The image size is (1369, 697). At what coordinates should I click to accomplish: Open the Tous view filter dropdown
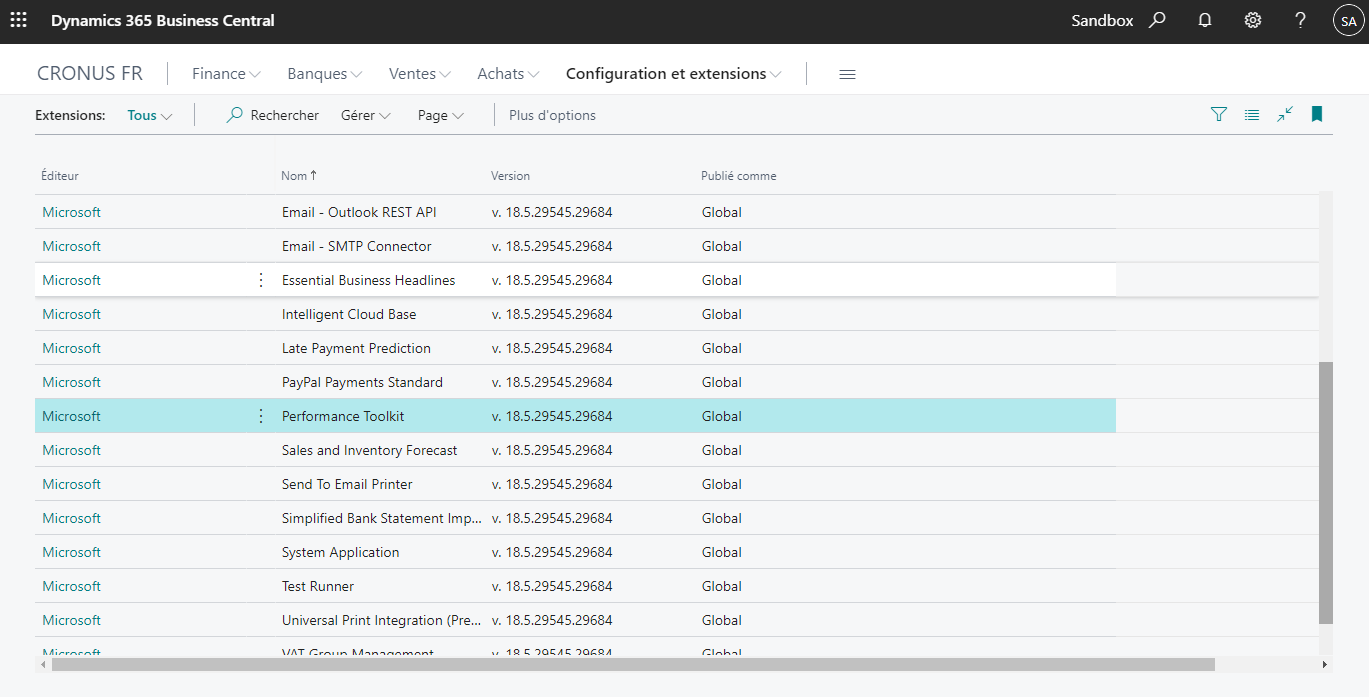click(150, 115)
